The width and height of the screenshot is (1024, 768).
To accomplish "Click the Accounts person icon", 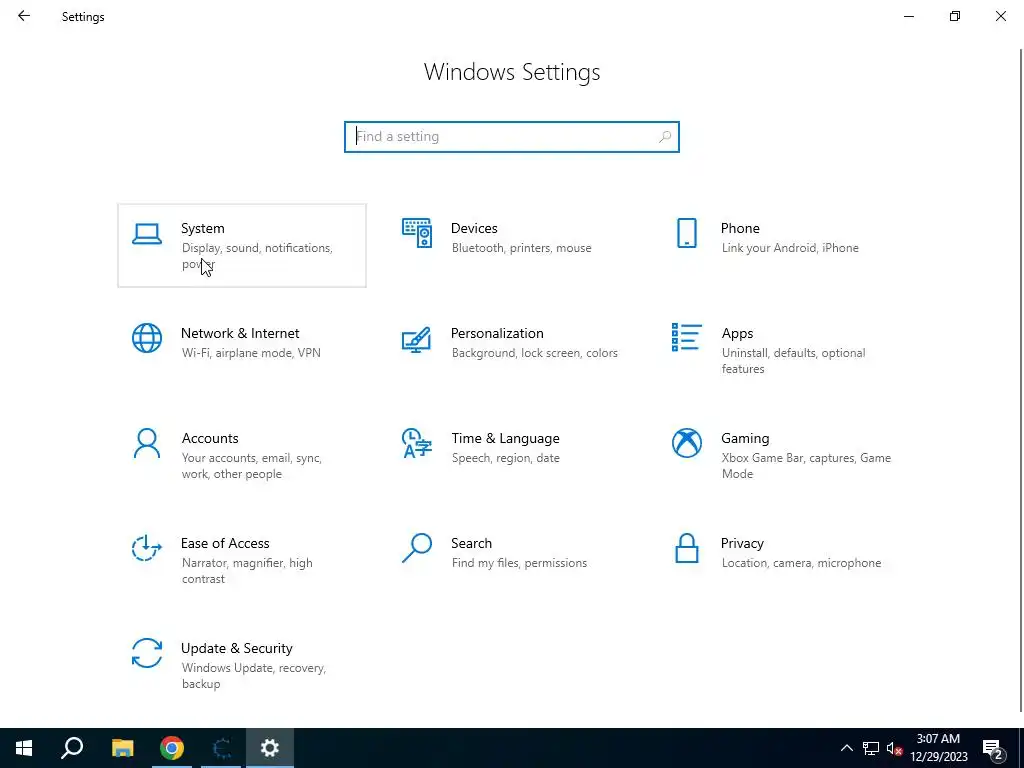I will pos(146,443).
